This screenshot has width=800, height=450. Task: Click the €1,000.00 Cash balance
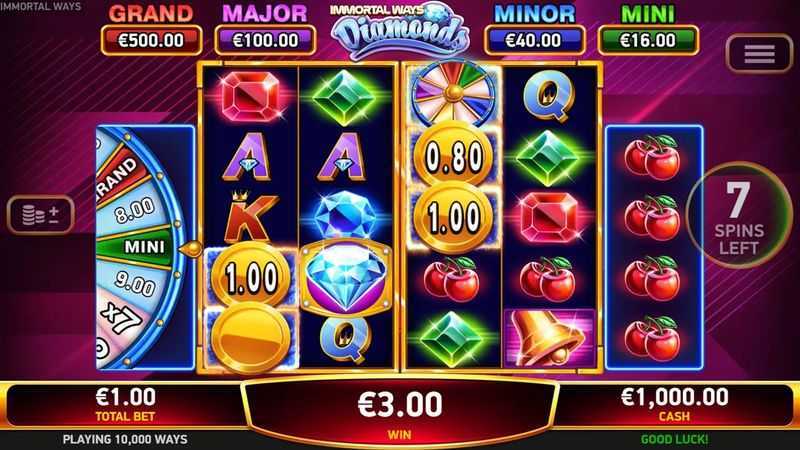674,405
